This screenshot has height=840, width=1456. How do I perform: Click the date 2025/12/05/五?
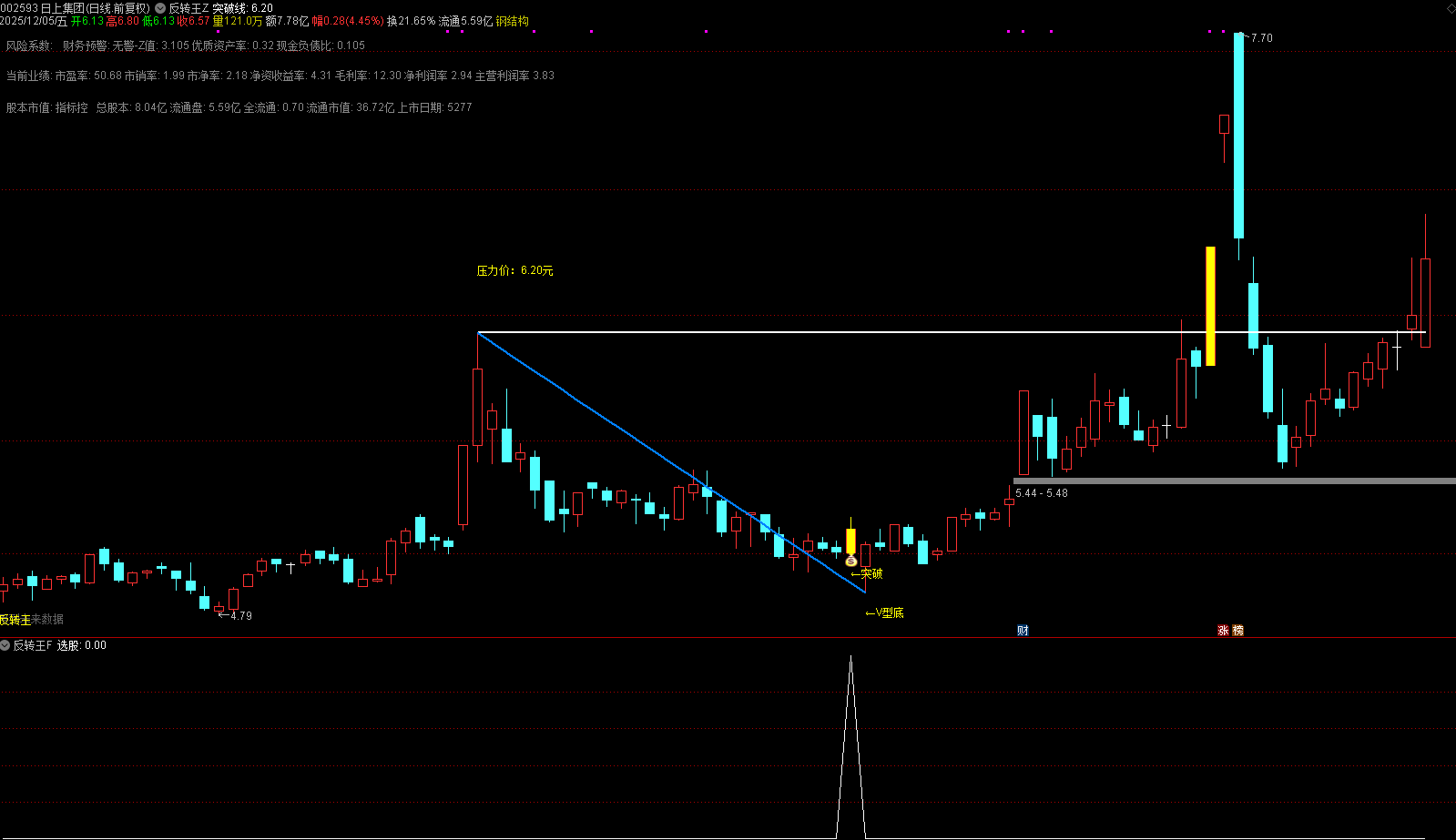(34, 21)
